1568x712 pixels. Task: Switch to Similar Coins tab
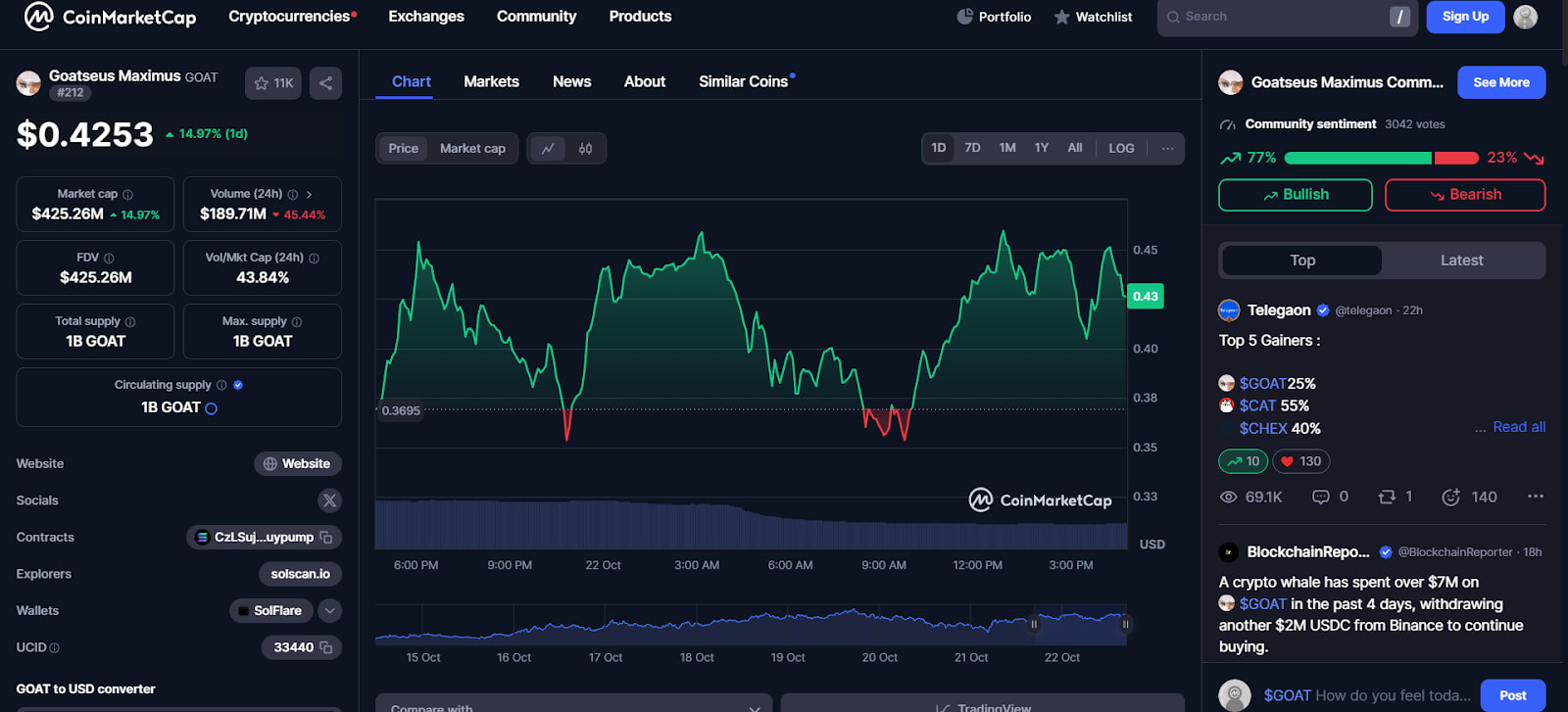pyautogui.click(x=745, y=81)
